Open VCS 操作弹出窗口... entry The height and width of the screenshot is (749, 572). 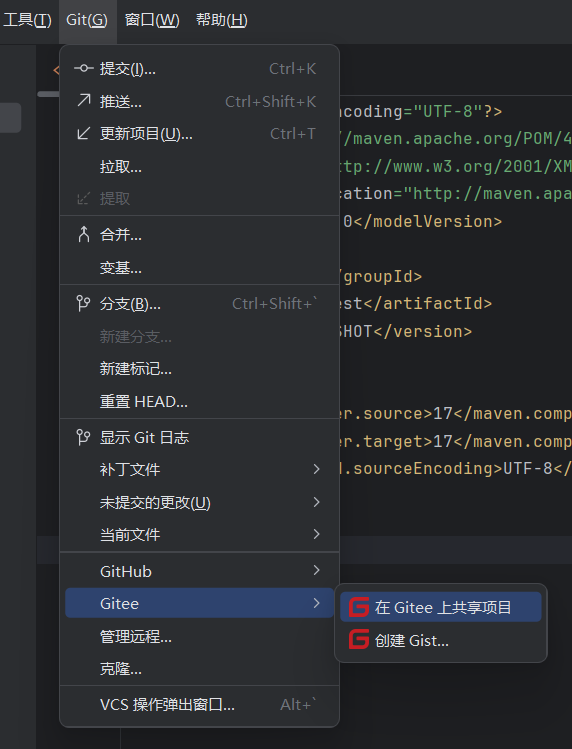tap(199, 705)
